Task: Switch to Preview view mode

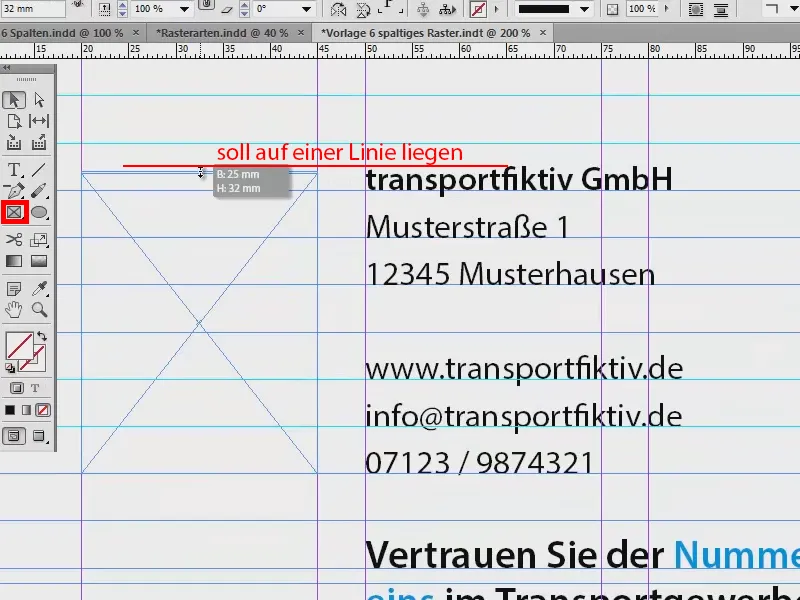Action: (39, 436)
